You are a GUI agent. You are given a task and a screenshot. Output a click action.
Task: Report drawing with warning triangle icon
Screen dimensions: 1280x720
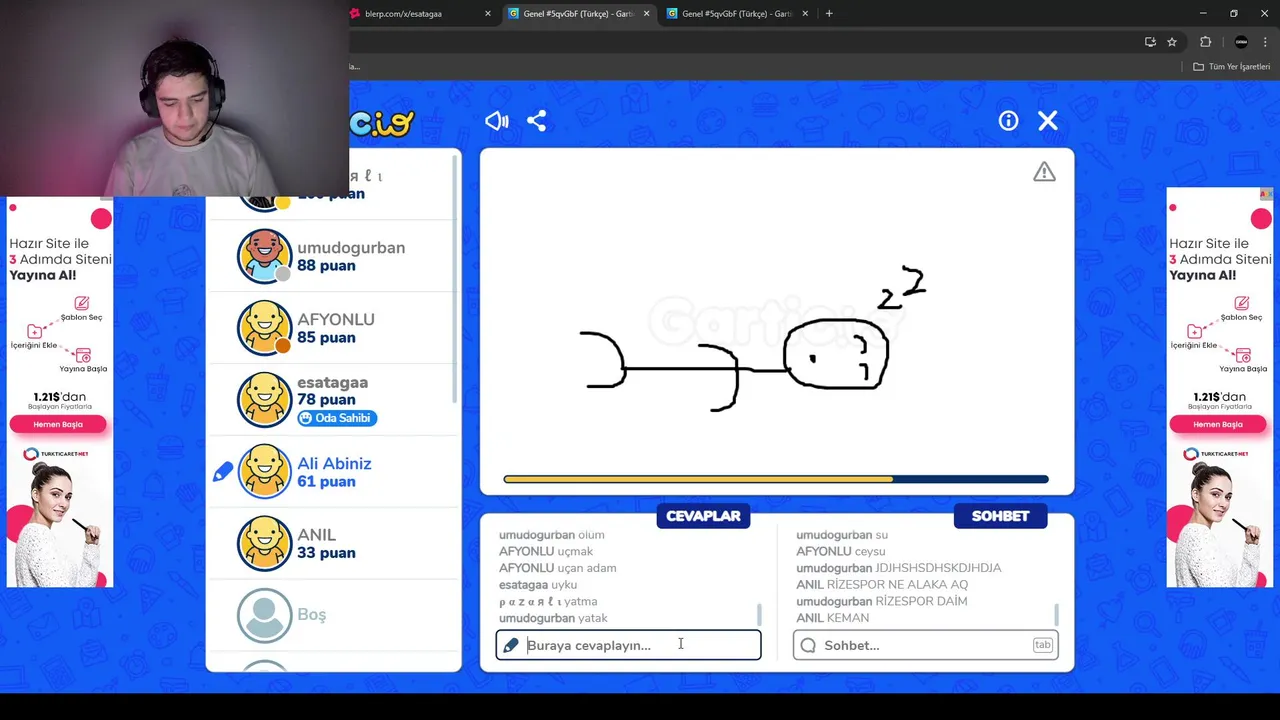pos(1044,172)
